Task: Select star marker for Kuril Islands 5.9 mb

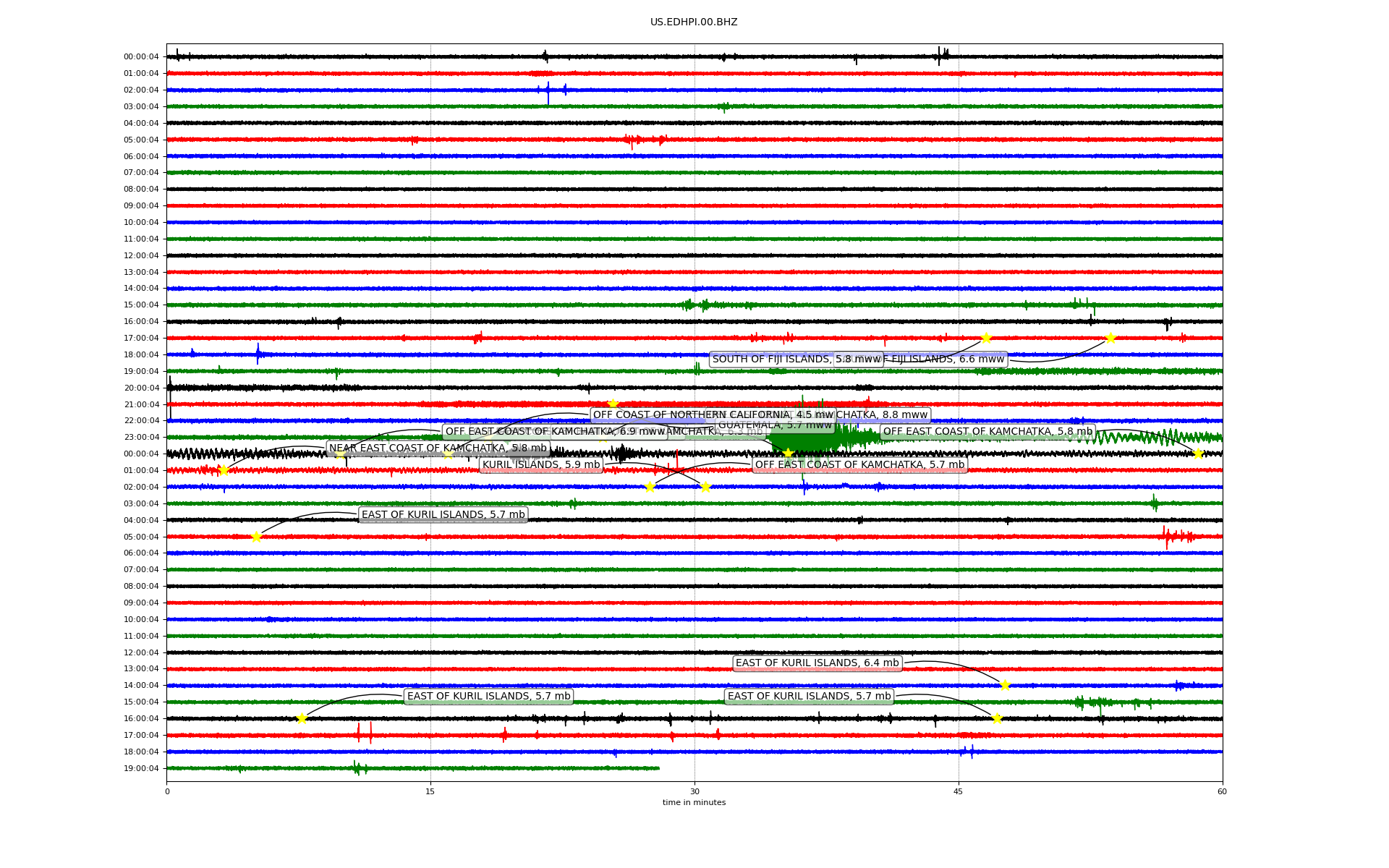Action: [705, 487]
